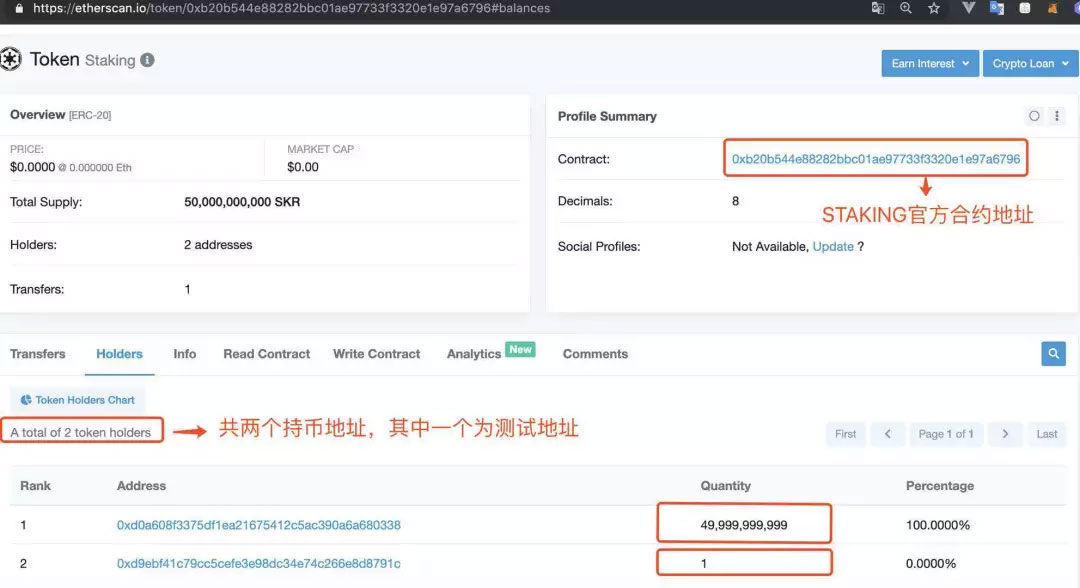
Task: Open the orange fox extension icon
Action: (1052, 8)
